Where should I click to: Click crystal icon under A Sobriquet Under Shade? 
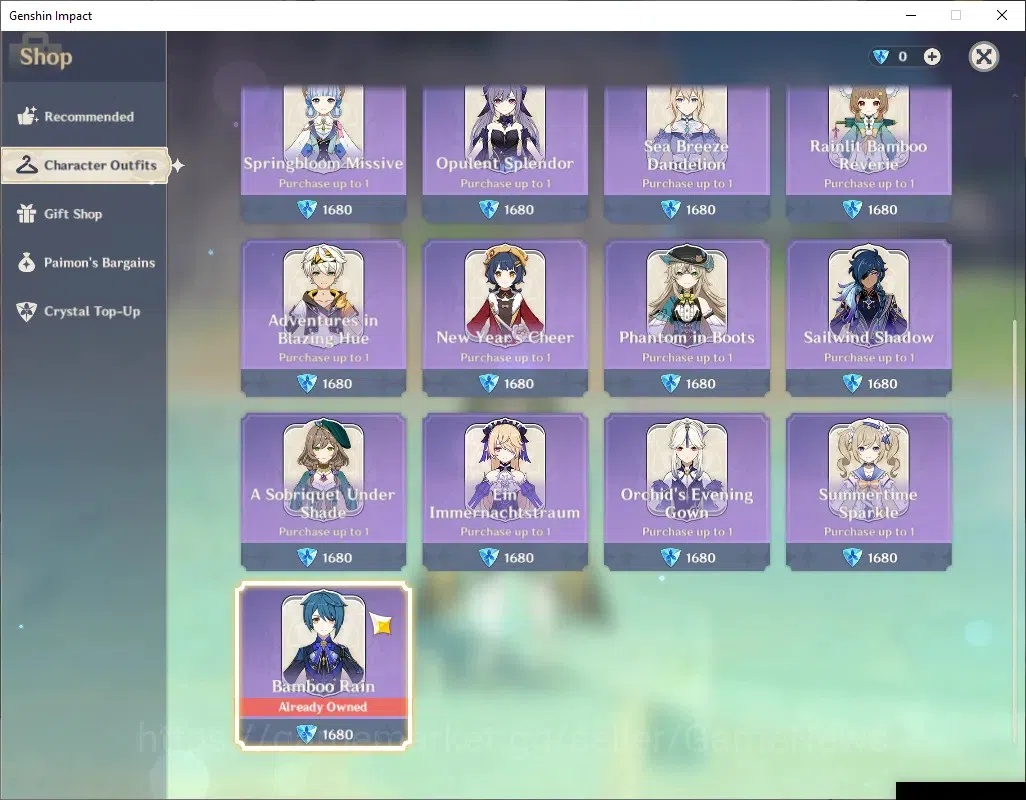pyautogui.click(x=307, y=557)
